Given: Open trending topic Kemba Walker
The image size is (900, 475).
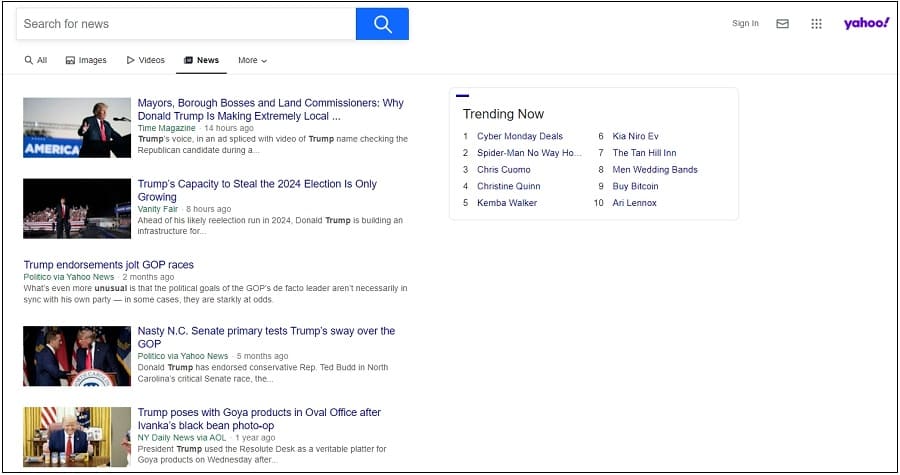Looking at the screenshot, I should click(x=507, y=203).
